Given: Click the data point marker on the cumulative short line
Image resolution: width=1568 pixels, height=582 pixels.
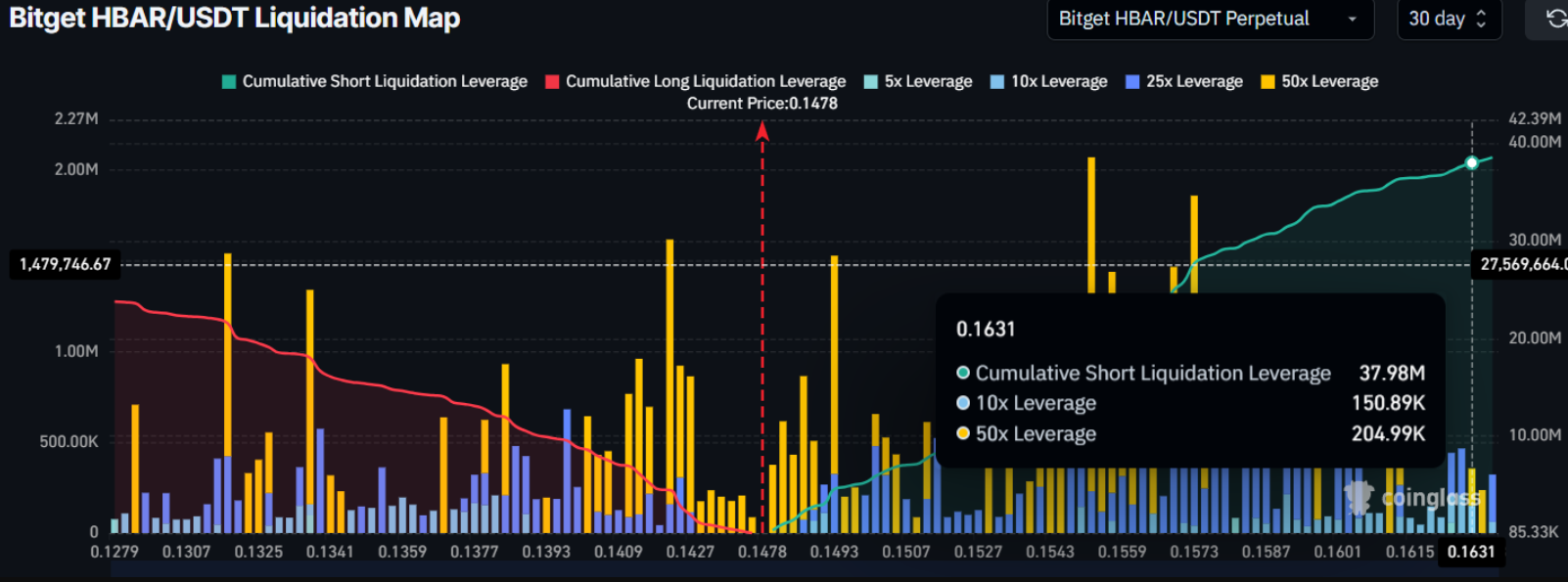Looking at the screenshot, I should point(1471,162).
